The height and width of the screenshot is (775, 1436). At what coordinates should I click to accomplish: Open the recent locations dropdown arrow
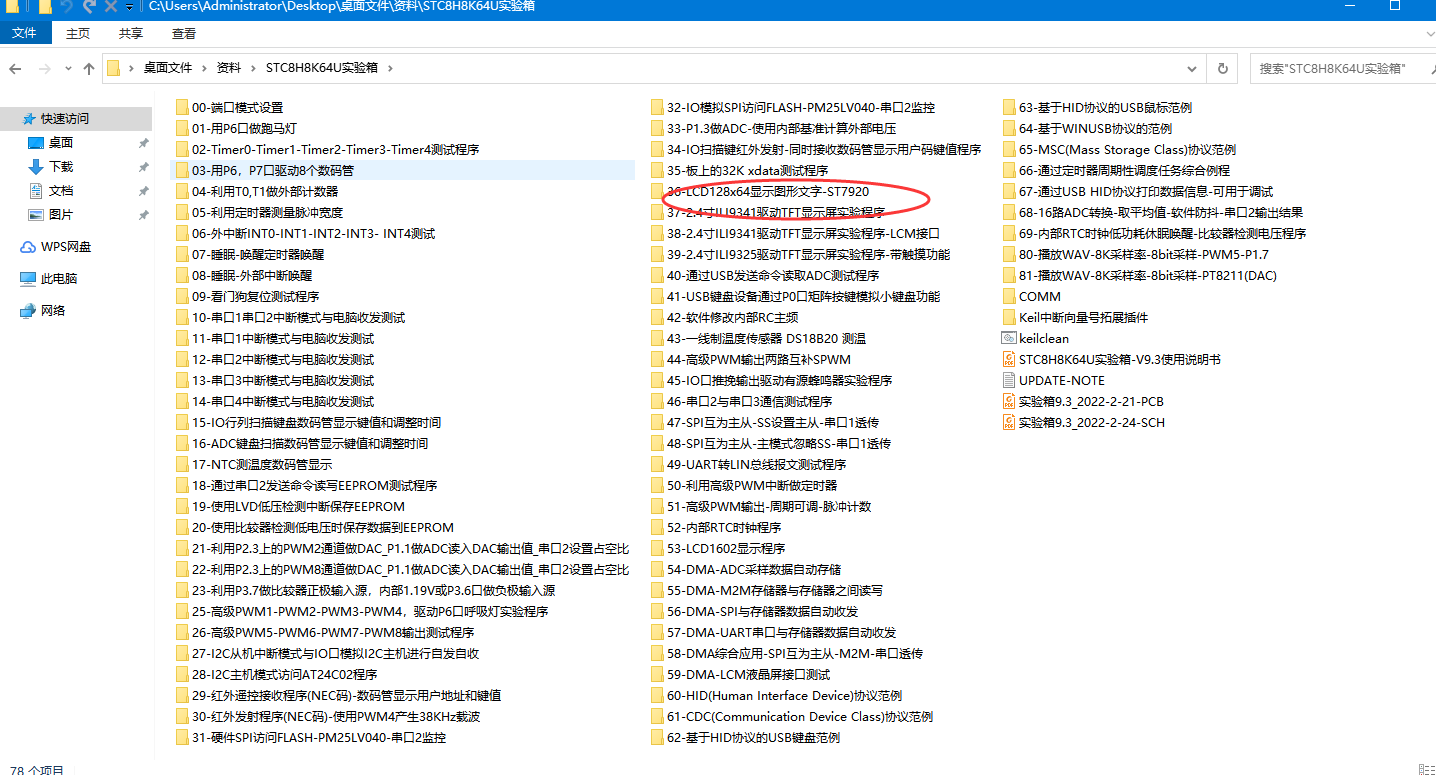point(68,69)
